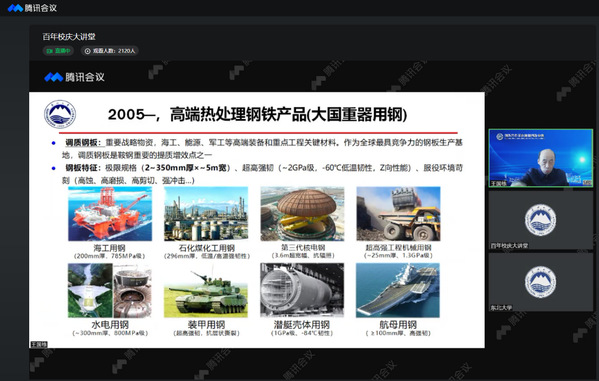Screen dimensions: 599x381
Task: Click the 腾讯会议 logo above the slide
Action: click(x=74, y=77)
